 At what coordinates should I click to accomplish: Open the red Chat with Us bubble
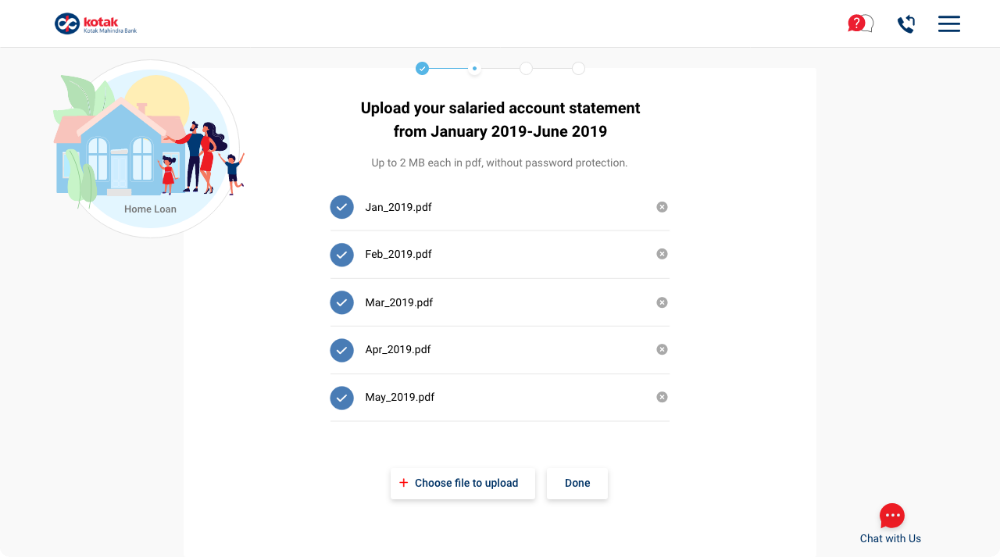pos(892,516)
